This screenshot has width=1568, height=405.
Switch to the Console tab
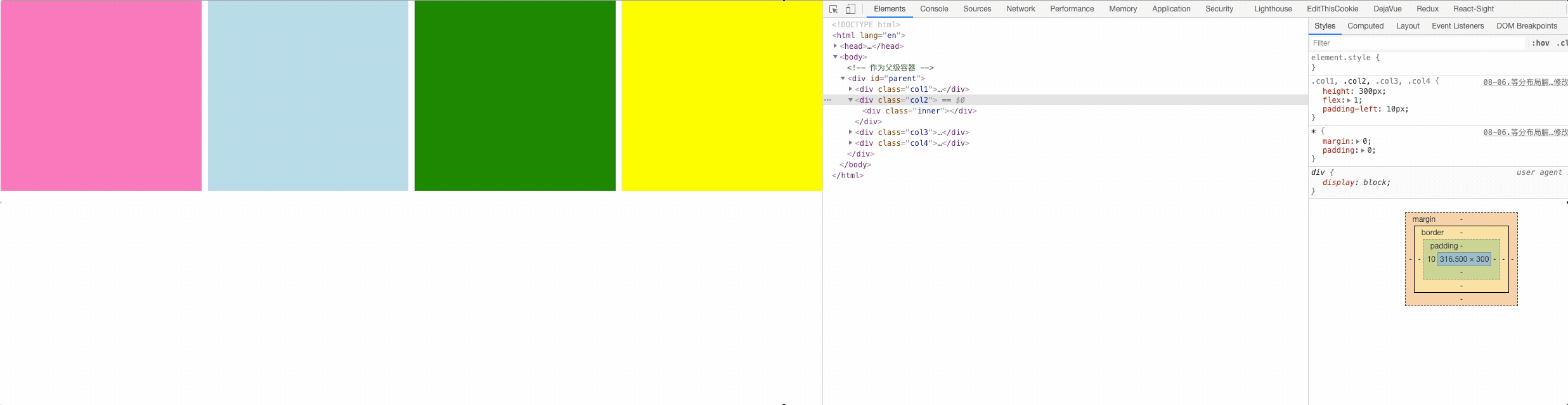[x=934, y=9]
